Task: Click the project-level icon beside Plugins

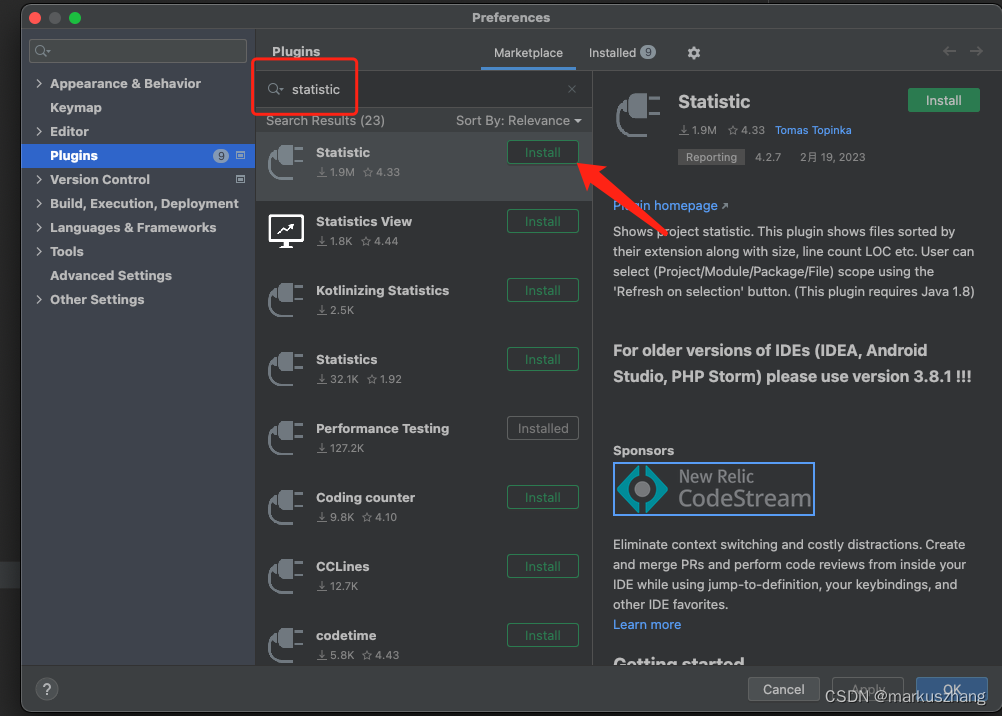Action: (240, 155)
